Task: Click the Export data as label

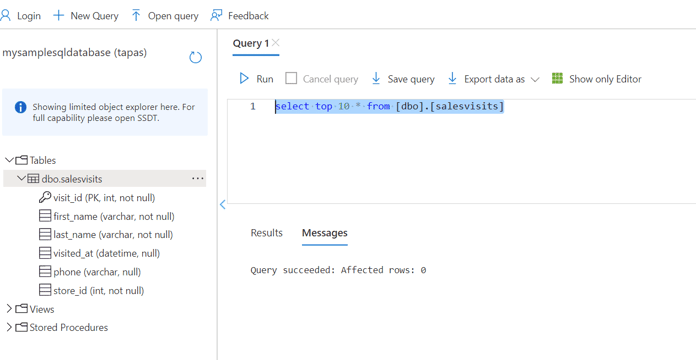Action: click(x=494, y=79)
